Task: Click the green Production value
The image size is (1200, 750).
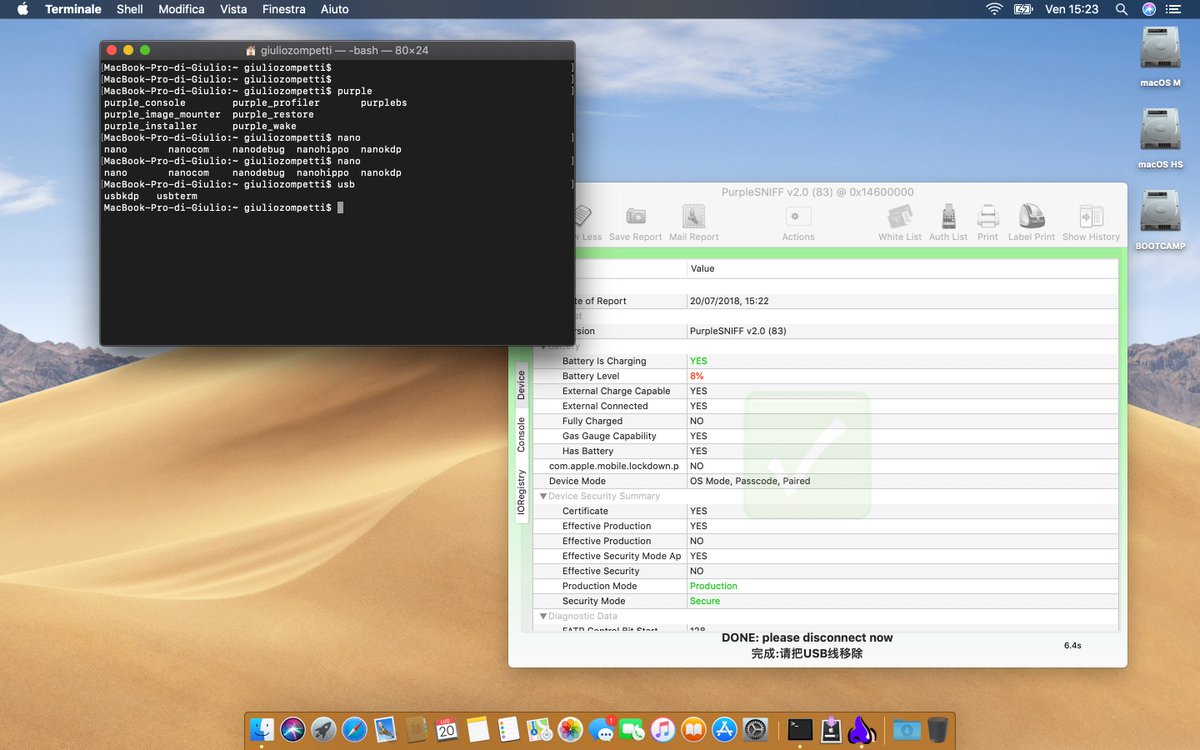Action: pos(713,586)
